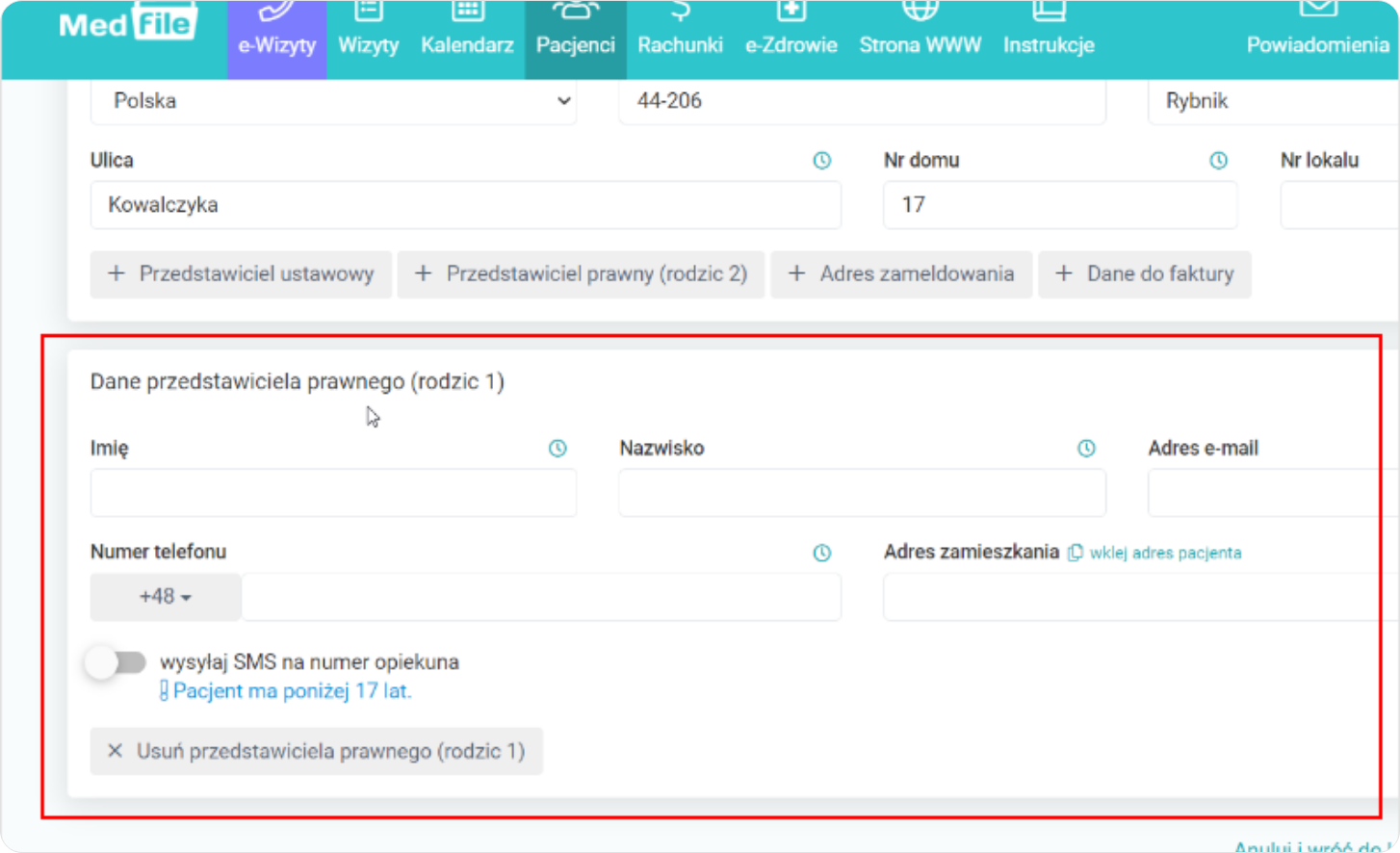Open the Rachunki tab

coord(680,39)
